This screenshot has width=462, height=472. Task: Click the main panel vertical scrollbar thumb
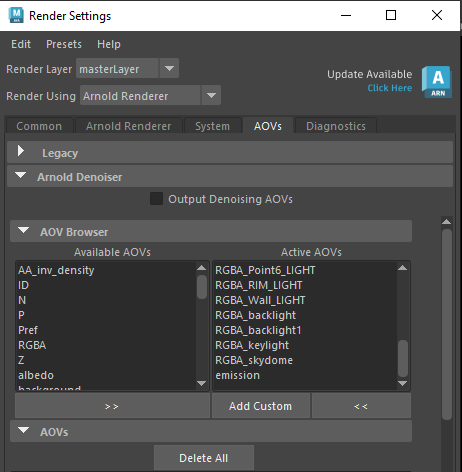pos(447,324)
